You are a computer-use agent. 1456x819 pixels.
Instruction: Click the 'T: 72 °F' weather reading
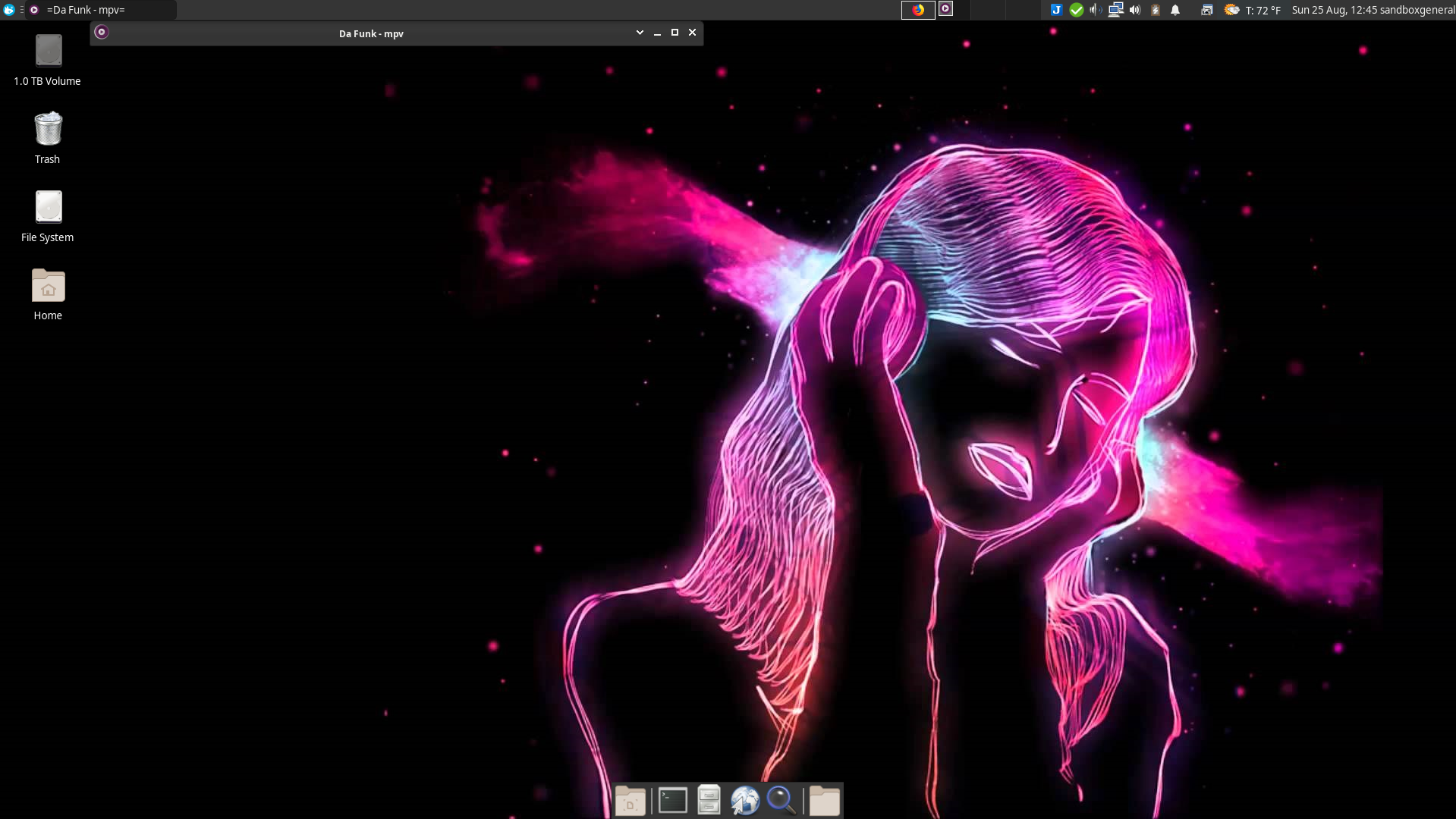click(x=1263, y=10)
